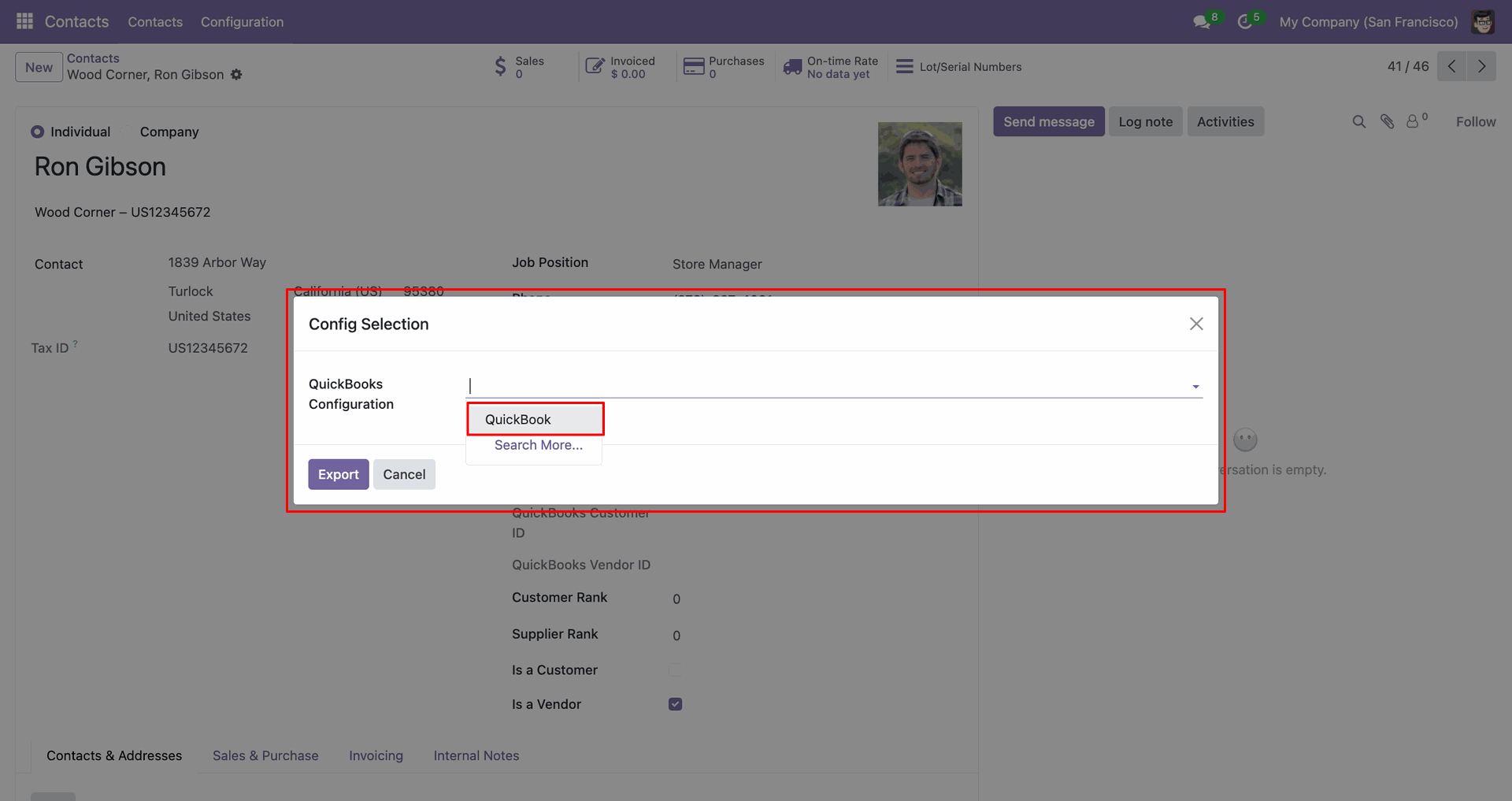This screenshot has height=801, width=1512.
Task: Toggle the Is a Customer checkbox
Action: (x=675, y=670)
